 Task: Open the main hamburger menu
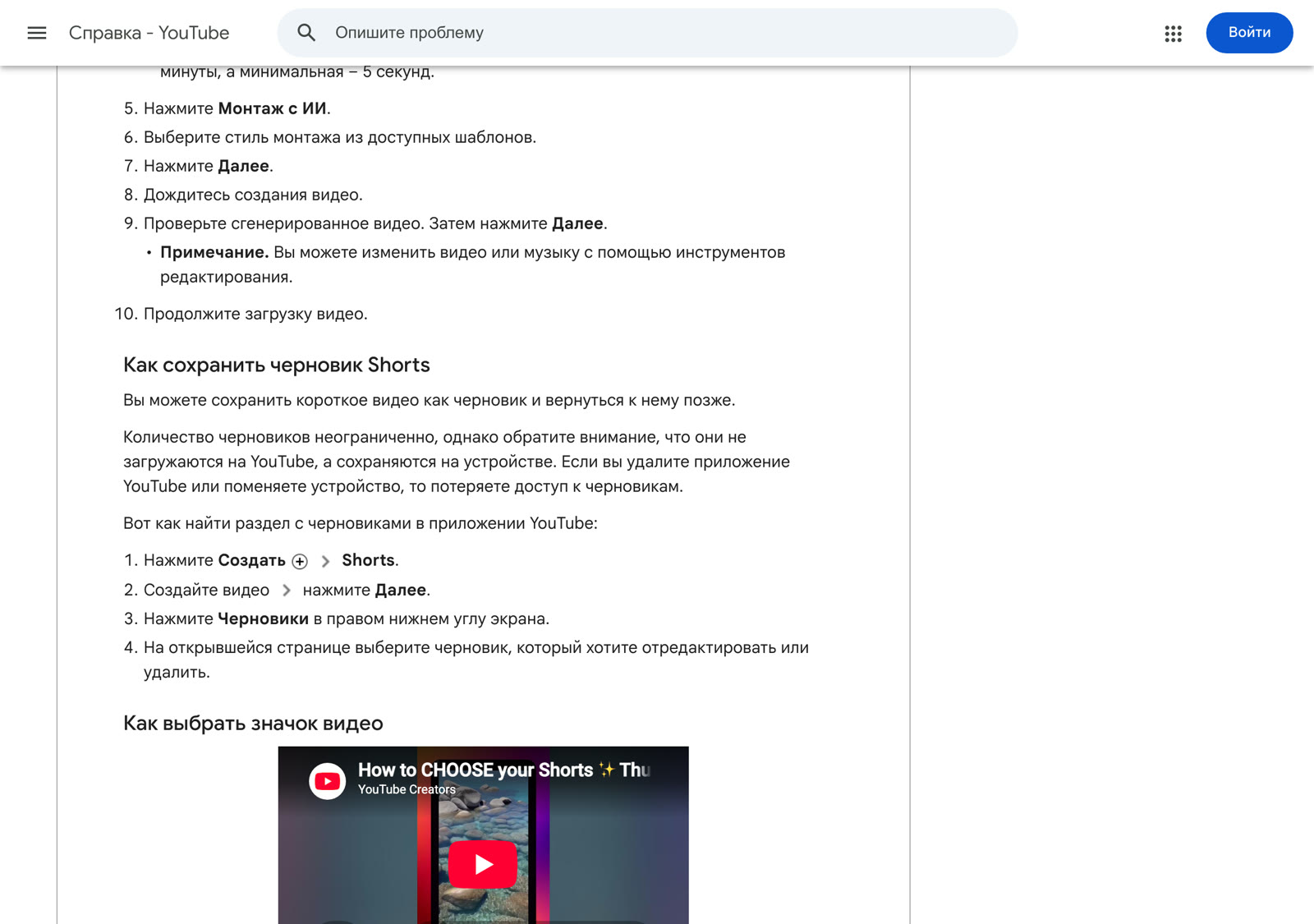coord(37,33)
